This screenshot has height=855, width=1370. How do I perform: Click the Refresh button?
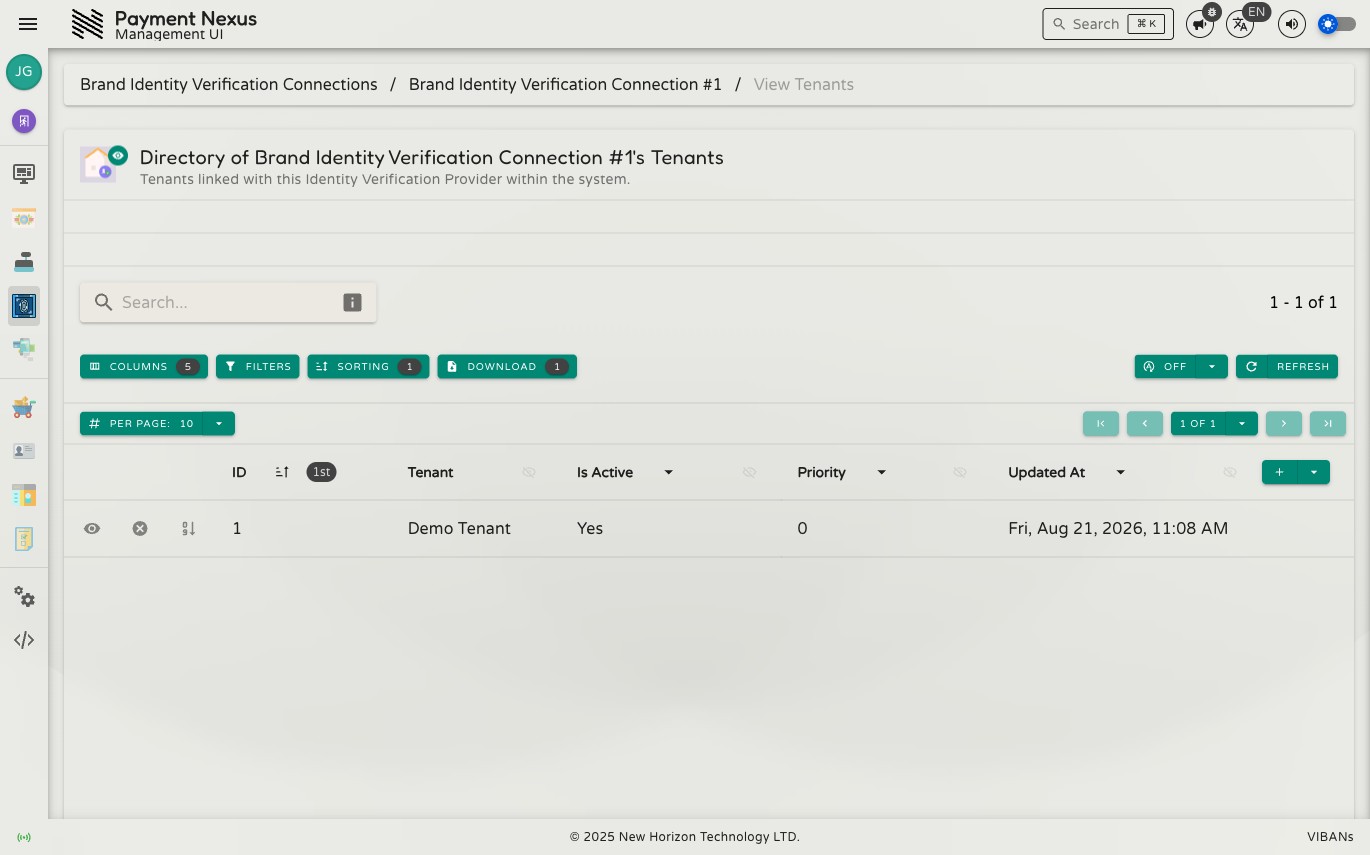1287,367
